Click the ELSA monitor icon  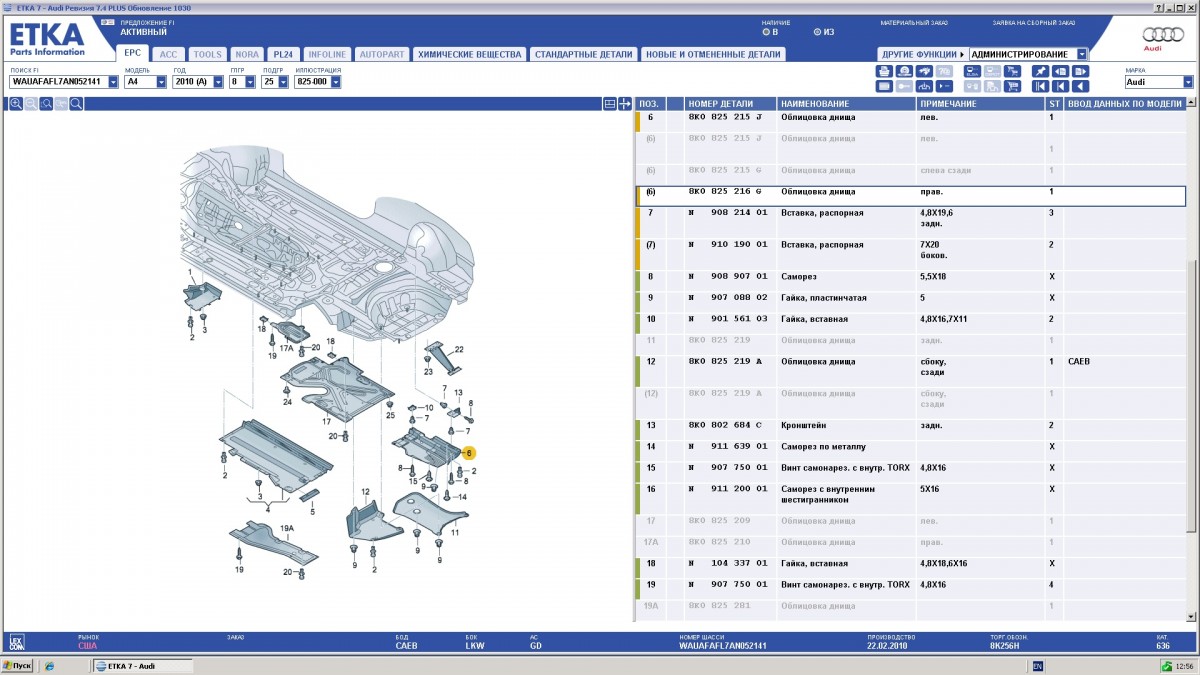tap(972, 71)
